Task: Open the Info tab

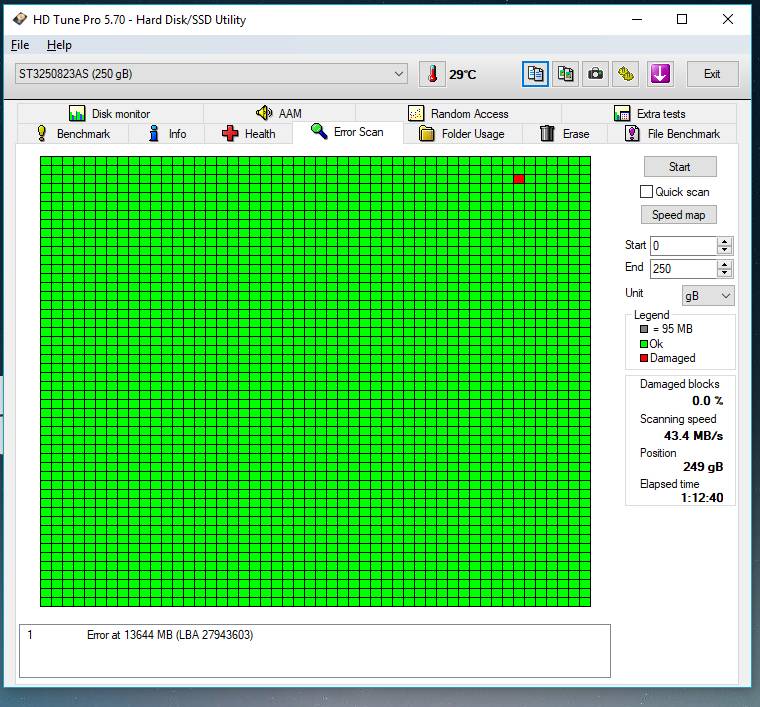Action: point(167,133)
